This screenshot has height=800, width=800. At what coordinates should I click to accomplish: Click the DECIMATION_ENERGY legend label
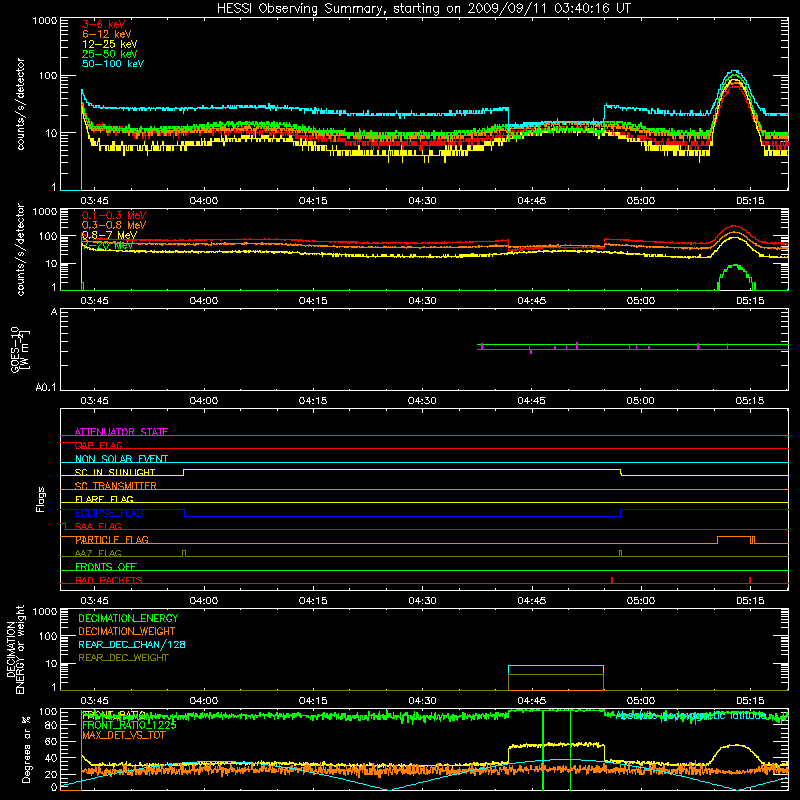pos(128,618)
